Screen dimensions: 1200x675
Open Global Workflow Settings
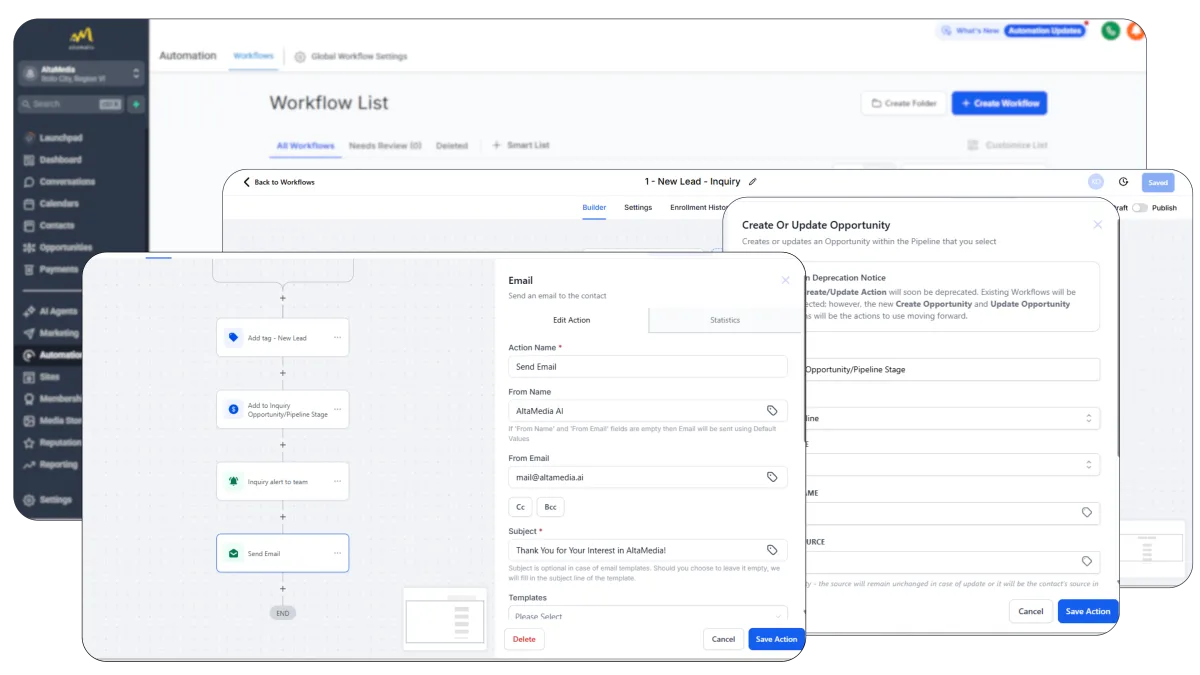tap(351, 57)
